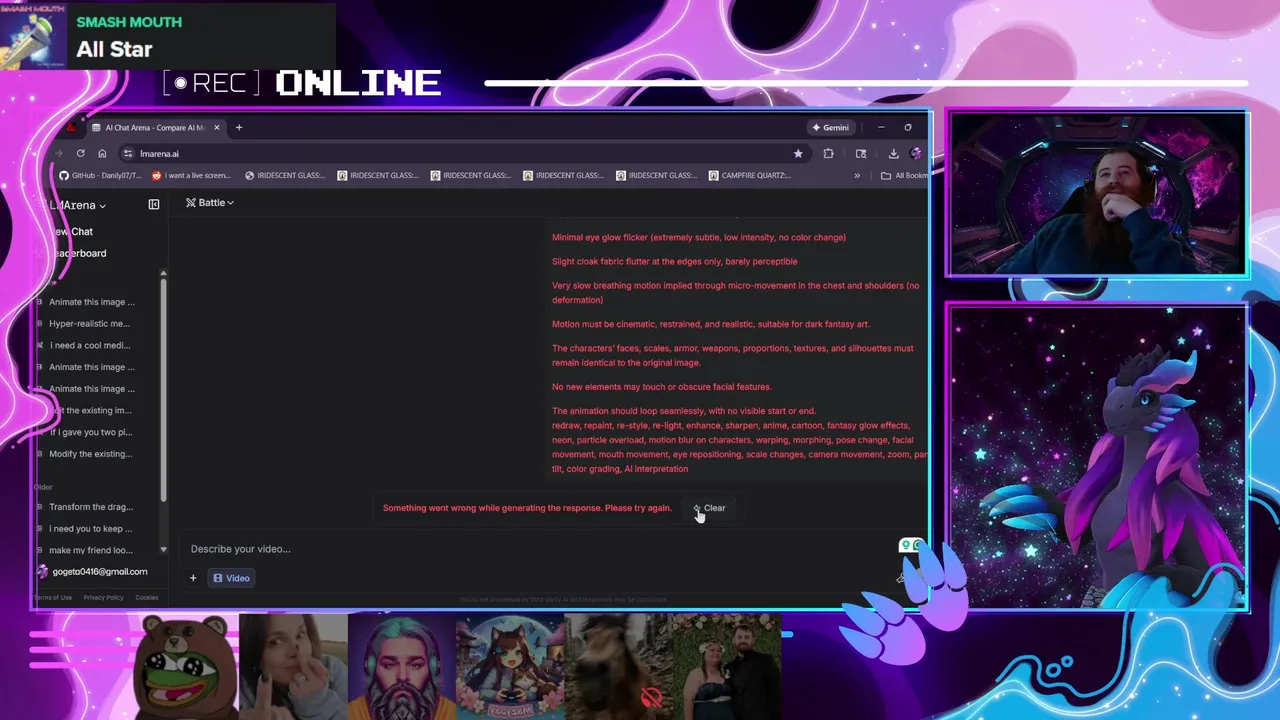Open the All Bookmarks folder
This screenshot has height=720, width=1280.
click(x=905, y=175)
